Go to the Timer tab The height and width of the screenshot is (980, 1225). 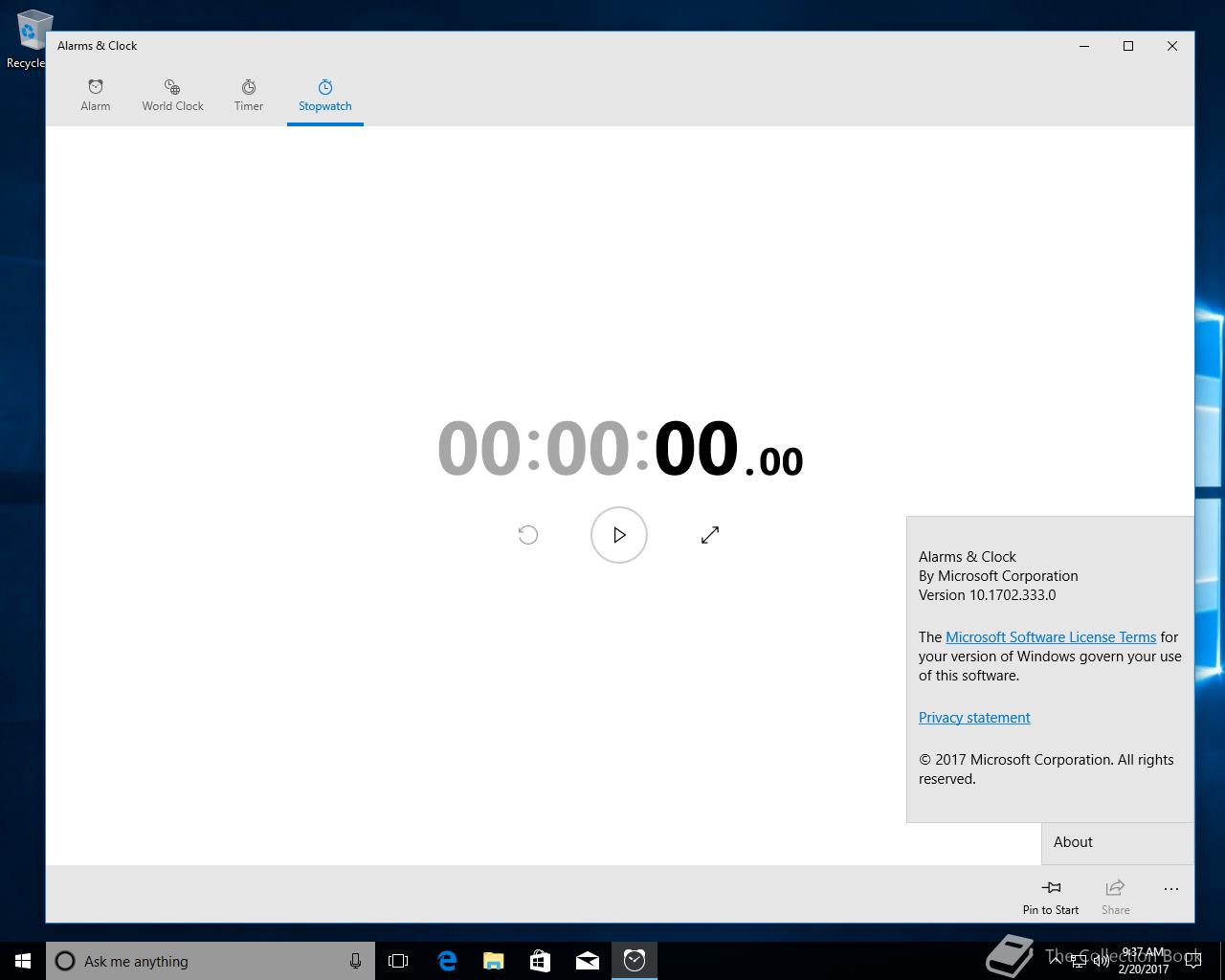tap(249, 96)
